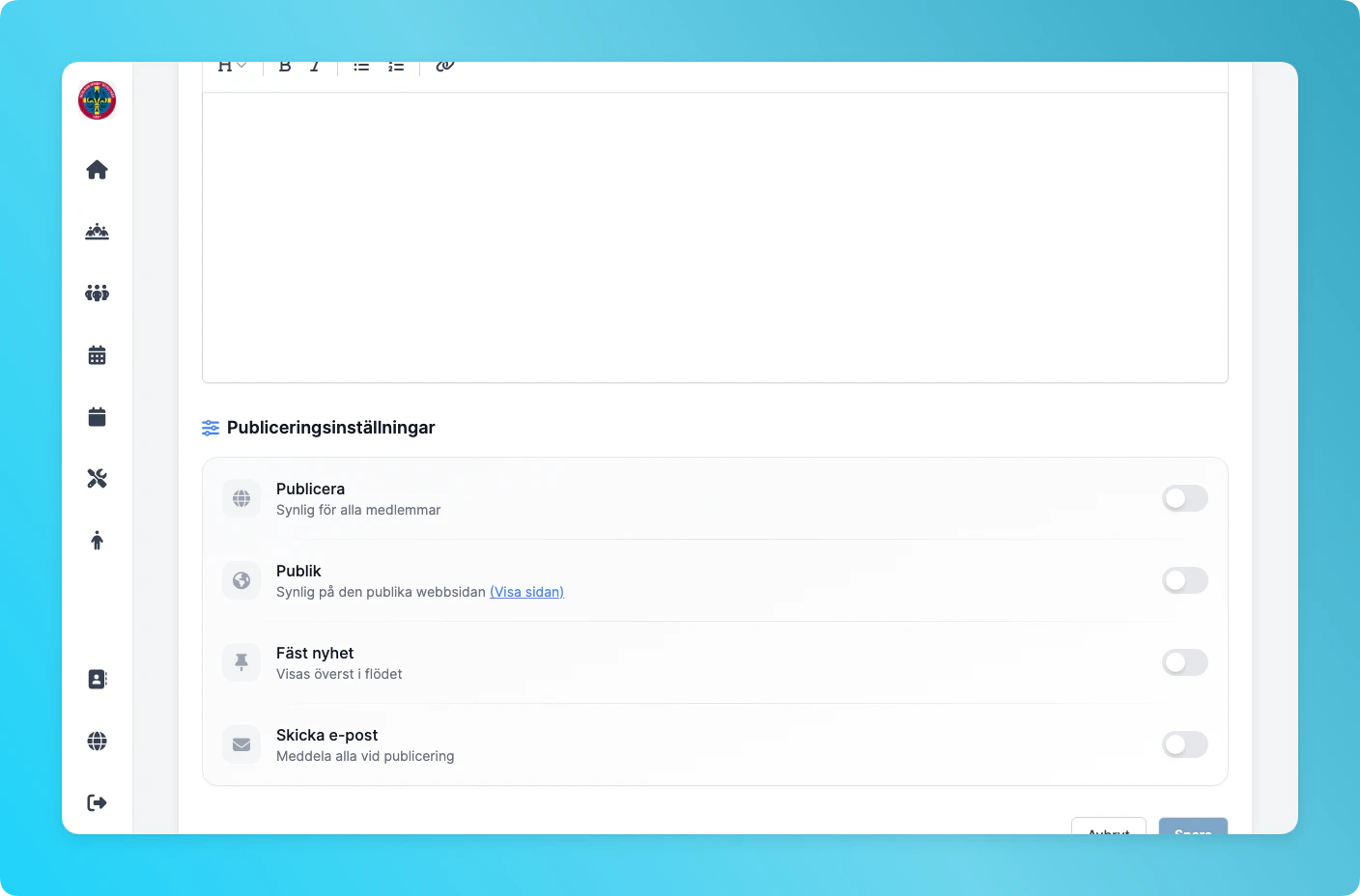Click the globe icon beside Publicera
The width and height of the screenshot is (1360, 896).
click(241, 498)
